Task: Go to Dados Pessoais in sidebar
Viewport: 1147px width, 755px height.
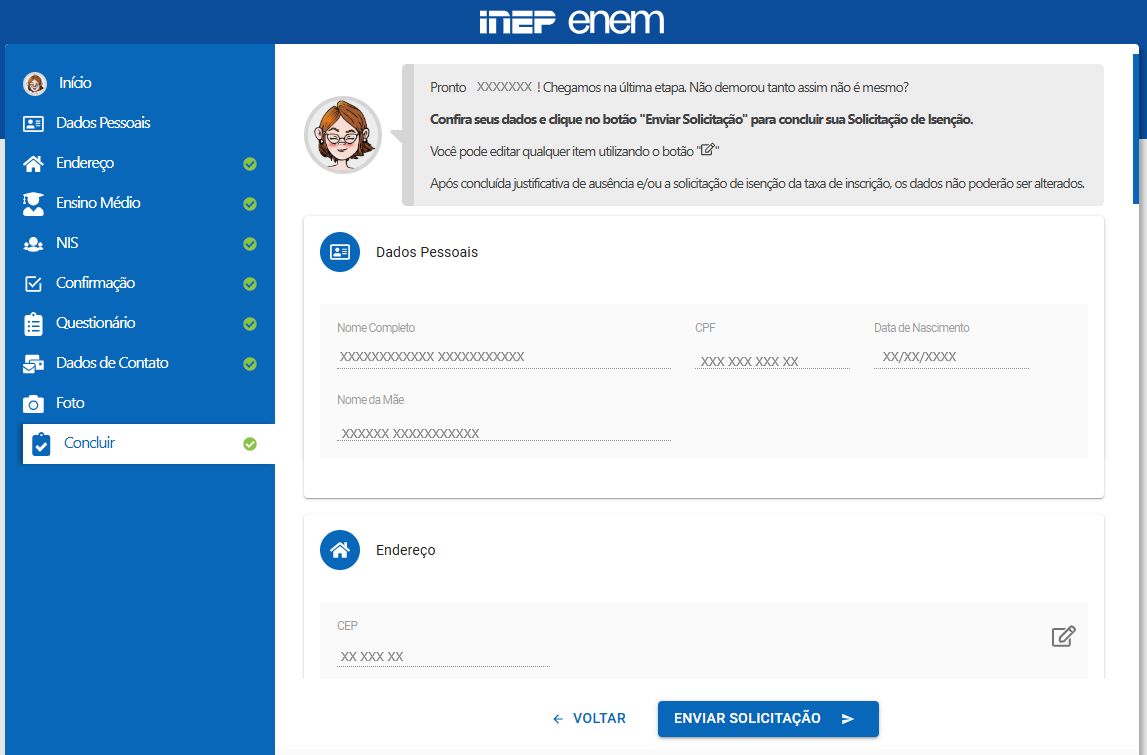Action: [x=103, y=123]
